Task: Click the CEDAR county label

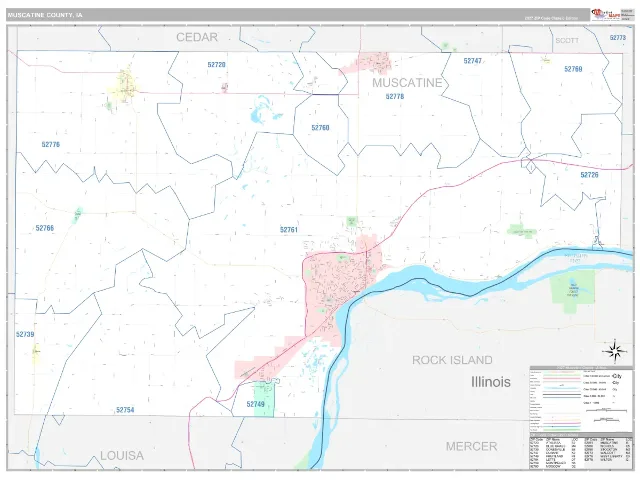Action: tap(197, 37)
